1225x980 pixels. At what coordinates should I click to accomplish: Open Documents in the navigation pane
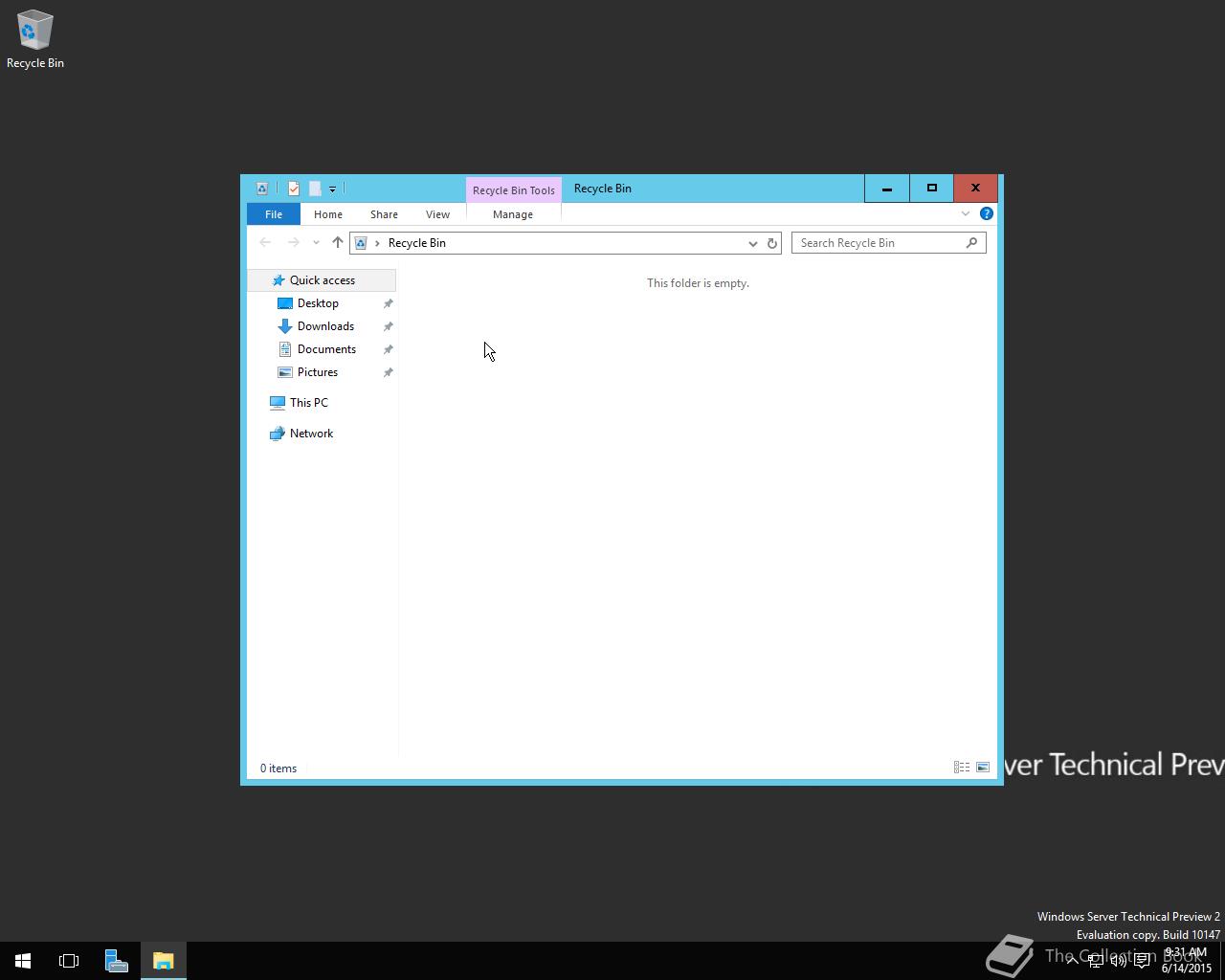click(x=326, y=349)
